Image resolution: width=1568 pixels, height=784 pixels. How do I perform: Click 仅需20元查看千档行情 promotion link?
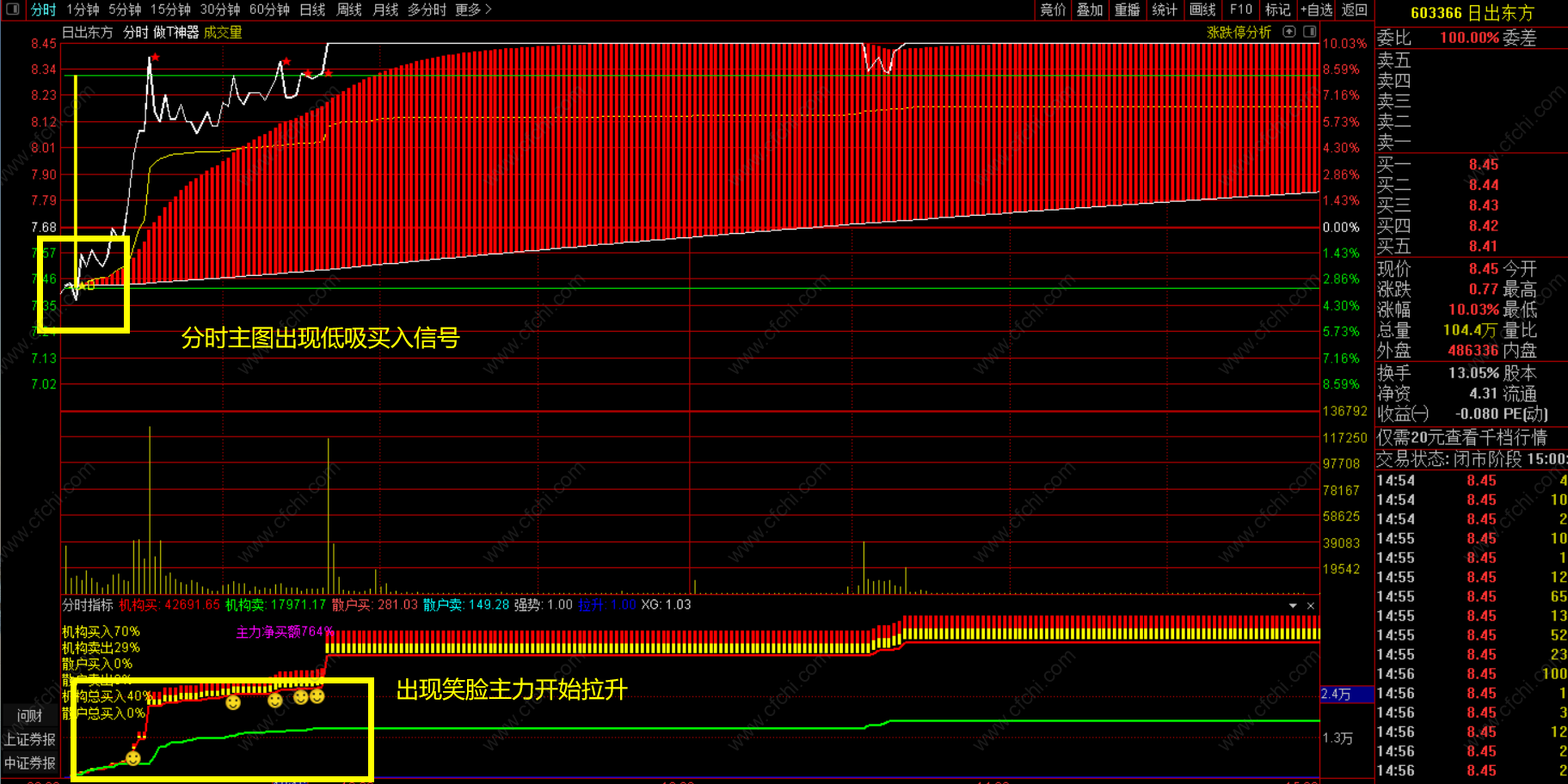coord(1461,438)
